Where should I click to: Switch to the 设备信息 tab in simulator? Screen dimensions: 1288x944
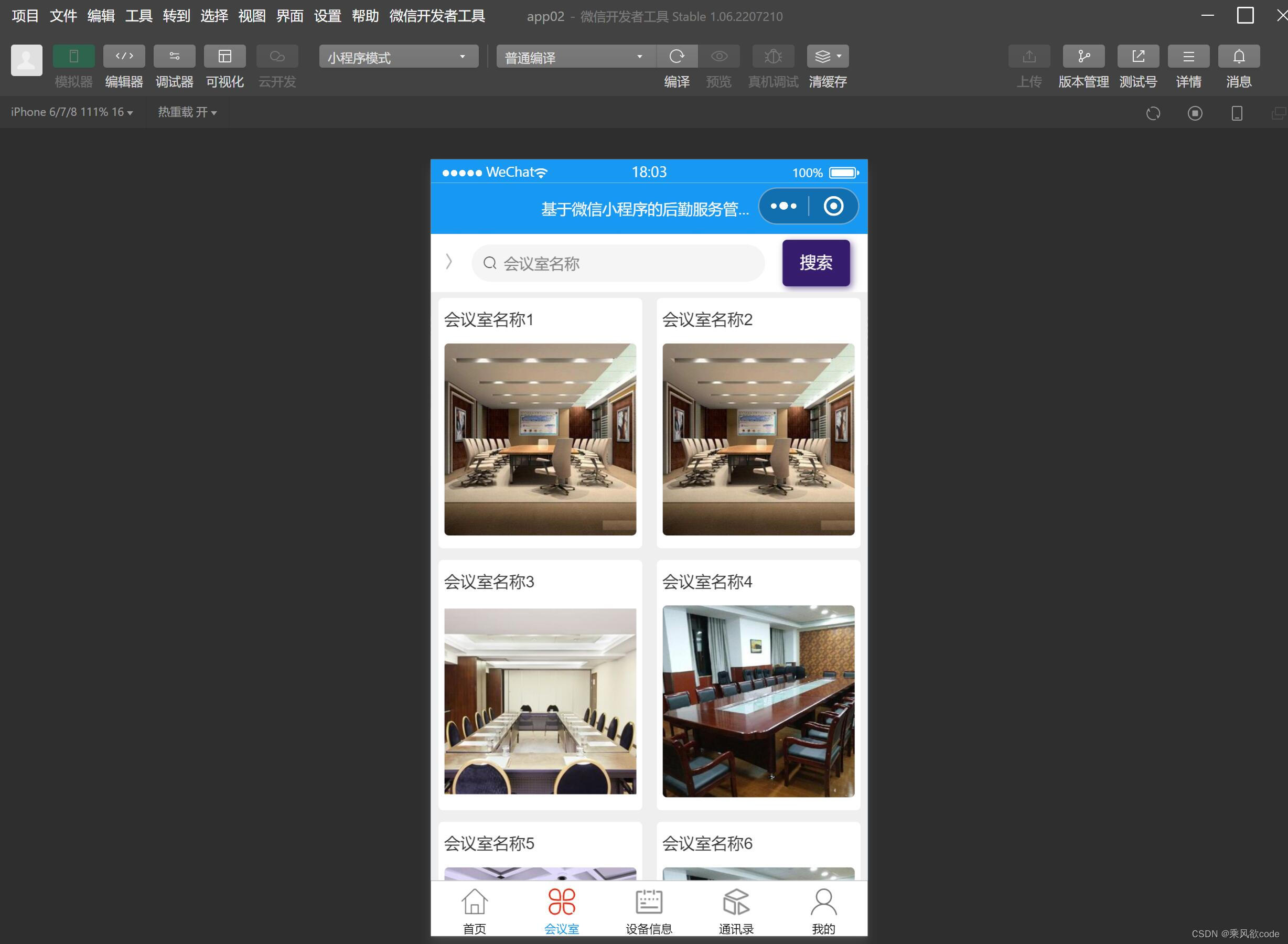pos(649,908)
